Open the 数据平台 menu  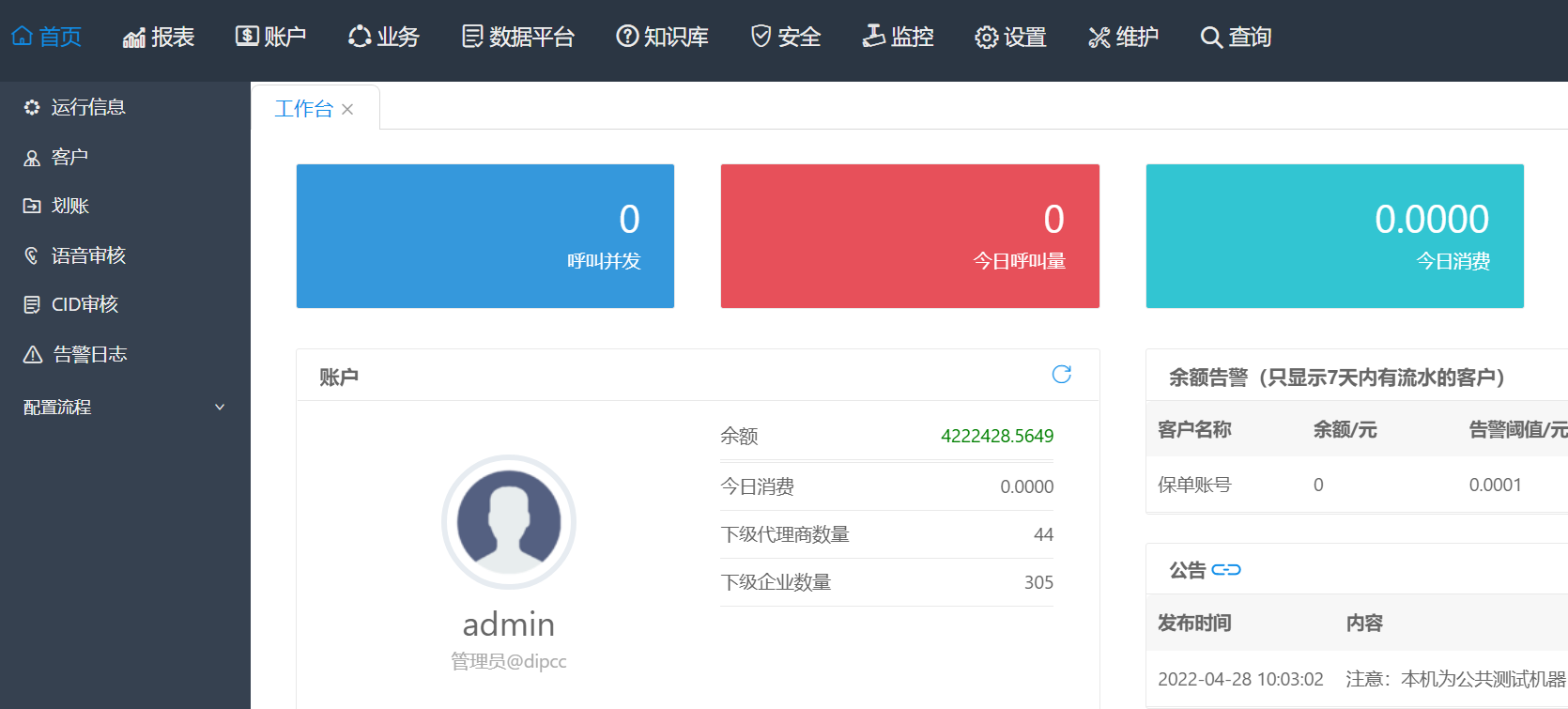tap(518, 37)
